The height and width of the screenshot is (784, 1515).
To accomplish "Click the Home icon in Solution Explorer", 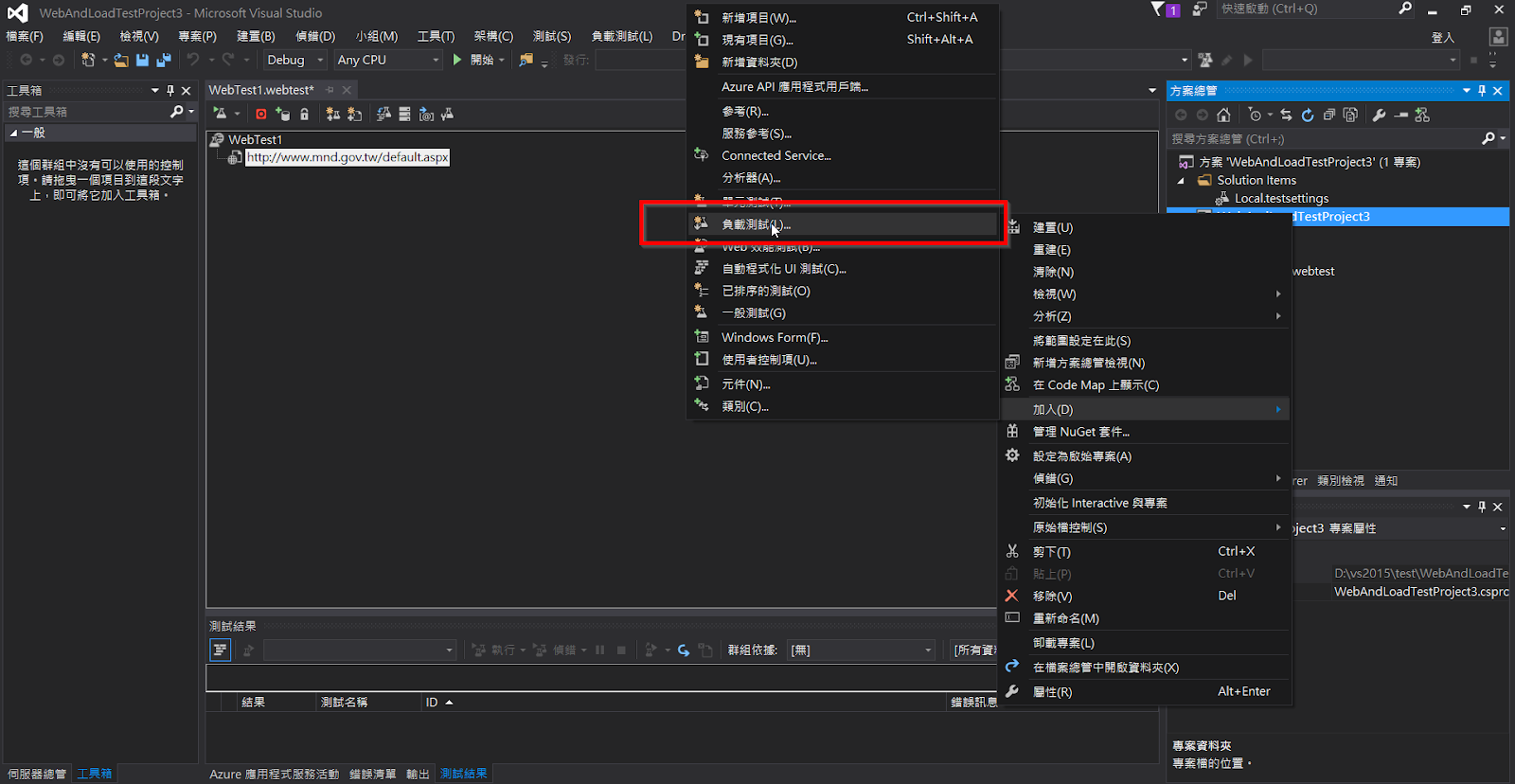I will pos(1223,115).
